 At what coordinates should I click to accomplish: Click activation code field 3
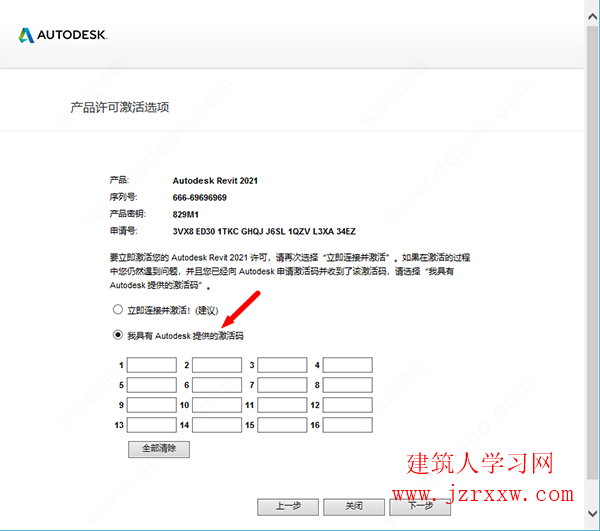tap(282, 365)
